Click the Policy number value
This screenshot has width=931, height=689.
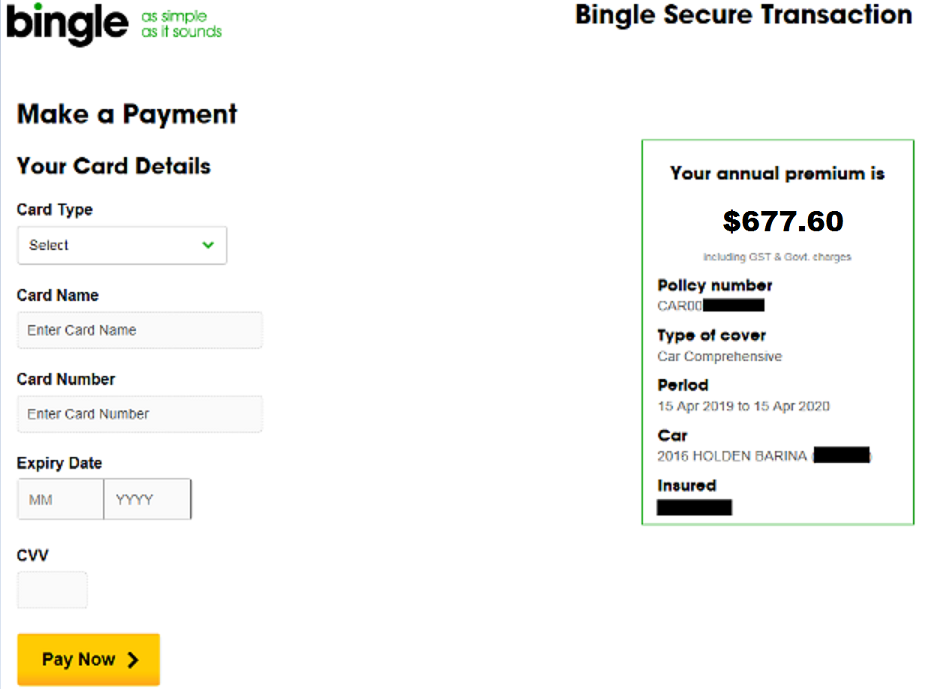point(711,306)
